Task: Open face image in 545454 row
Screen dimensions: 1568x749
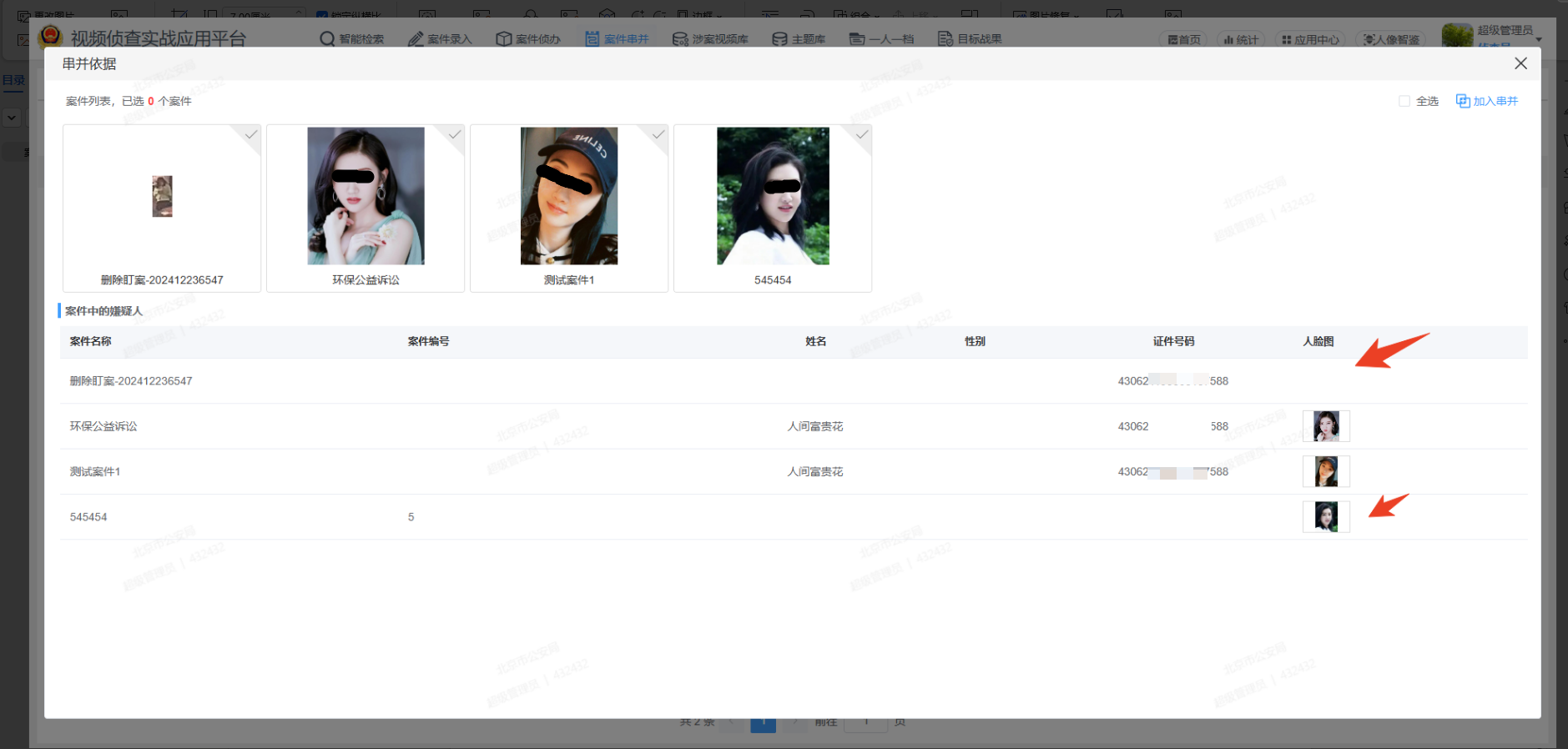Action: click(x=1325, y=517)
